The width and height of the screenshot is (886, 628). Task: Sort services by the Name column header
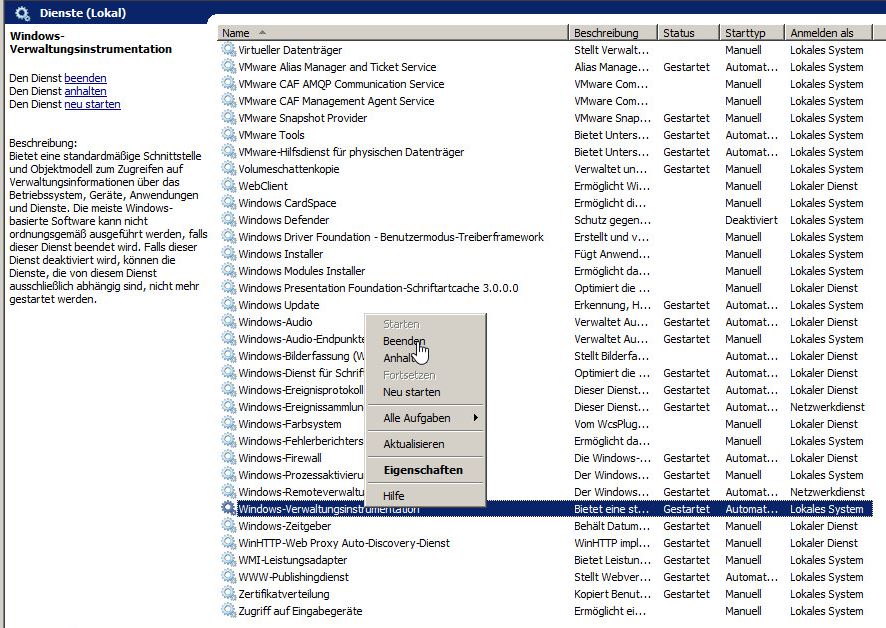click(x=393, y=33)
